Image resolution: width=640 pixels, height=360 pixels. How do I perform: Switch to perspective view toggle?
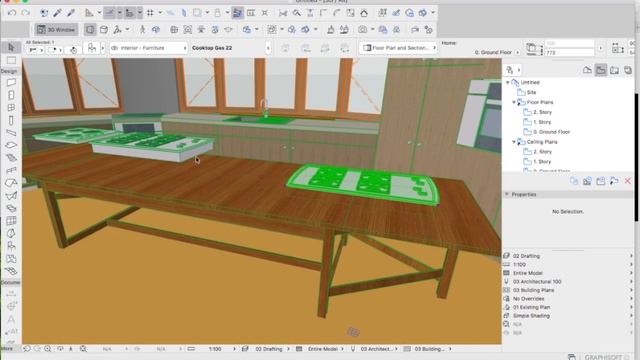click(x=90, y=29)
